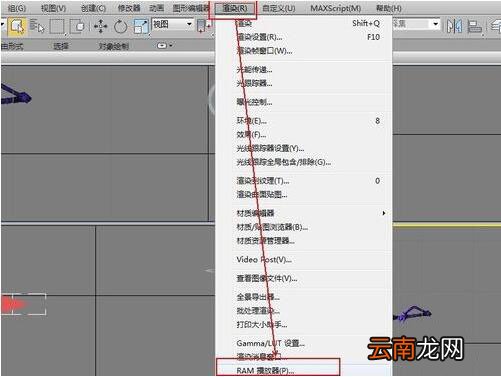Activate the Select and Move tool

click(100, 26)
